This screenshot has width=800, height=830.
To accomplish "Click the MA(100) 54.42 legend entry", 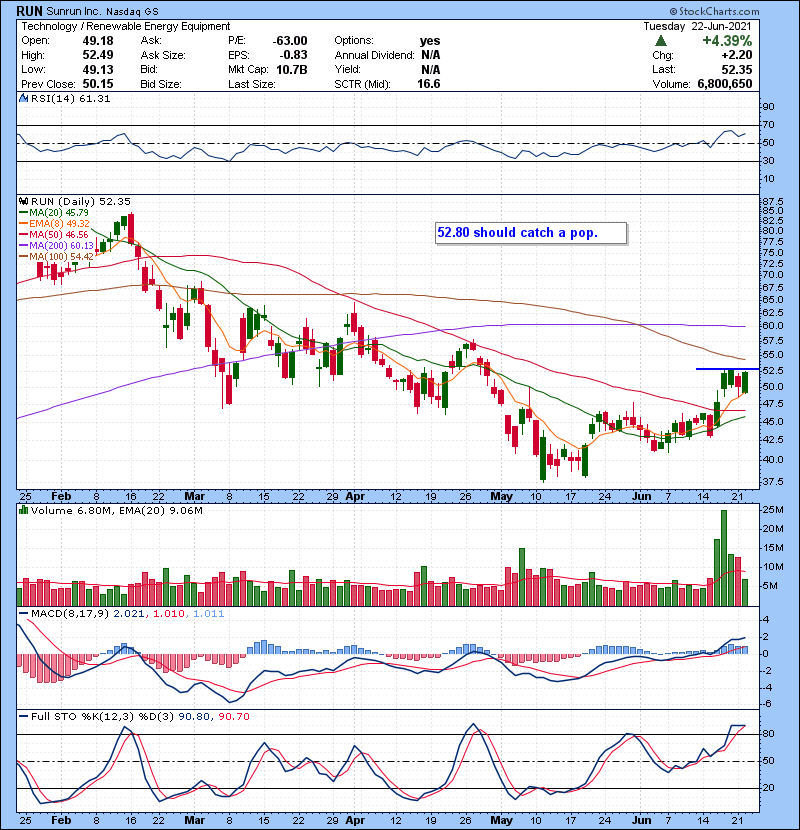I will point(57,257).
